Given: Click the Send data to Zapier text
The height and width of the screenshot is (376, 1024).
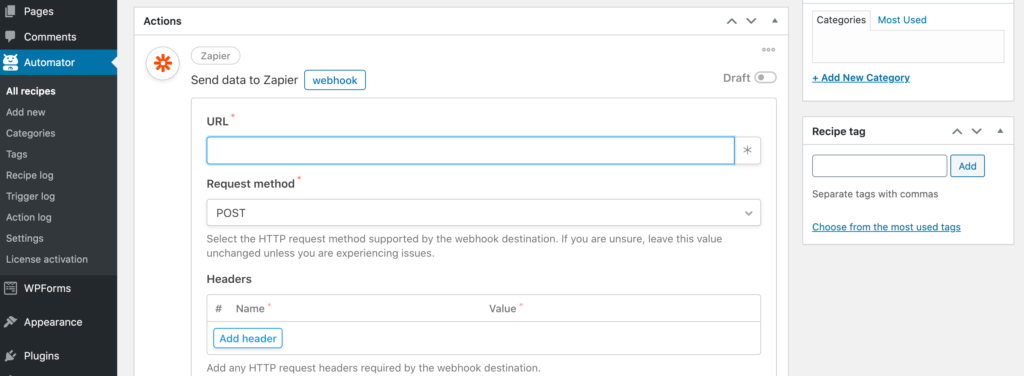Looking at the screenshot, I should coord(244,80).
